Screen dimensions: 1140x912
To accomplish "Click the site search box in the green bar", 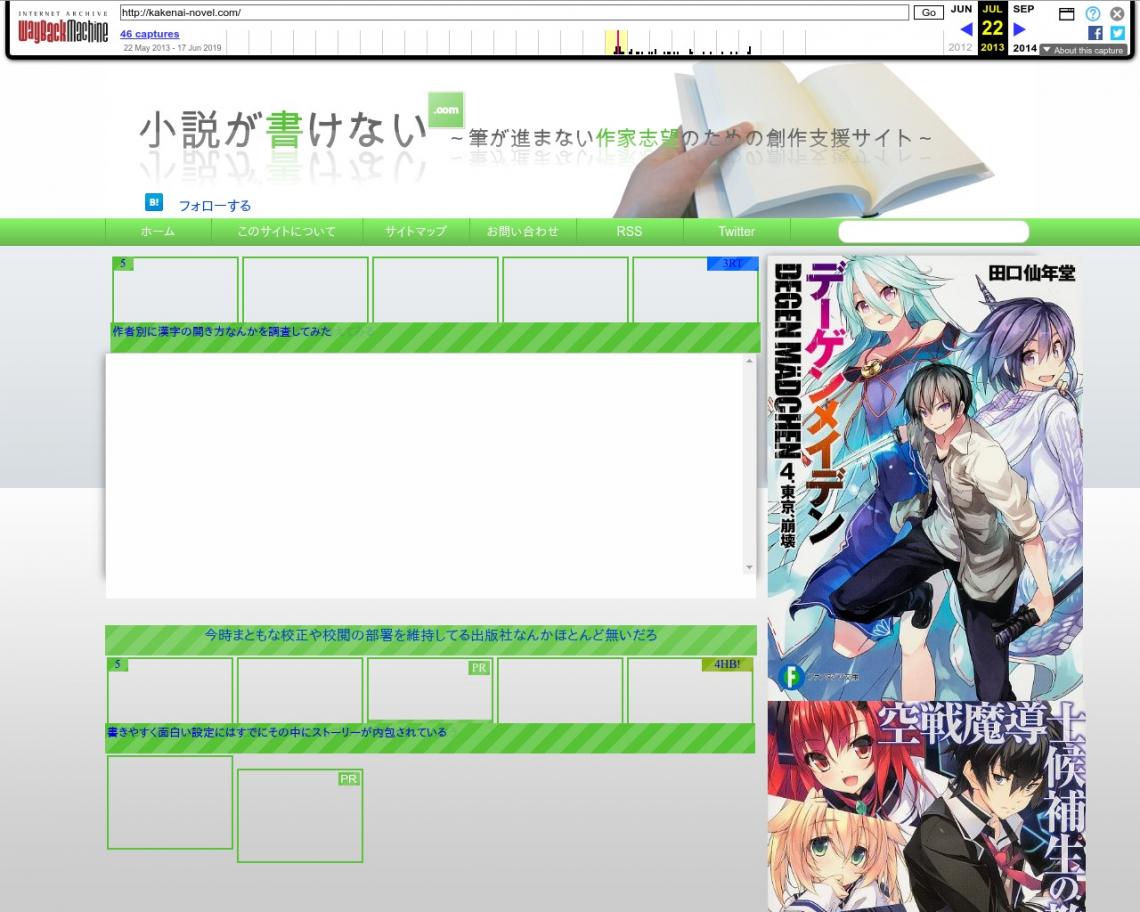I will [x=934, y=232].
